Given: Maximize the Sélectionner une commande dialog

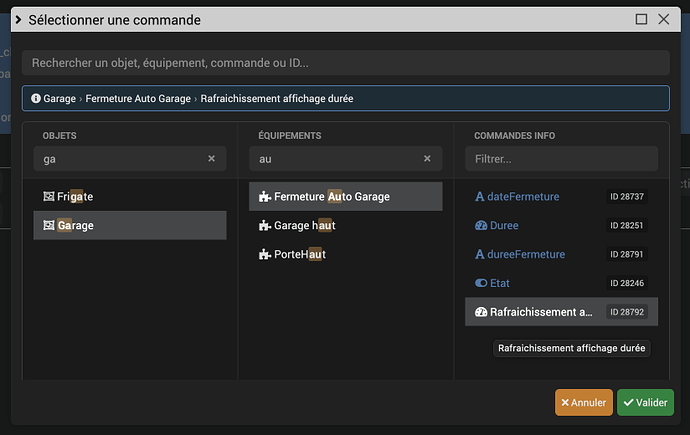Looking at the screenshot, I should [x=641, y=19].
